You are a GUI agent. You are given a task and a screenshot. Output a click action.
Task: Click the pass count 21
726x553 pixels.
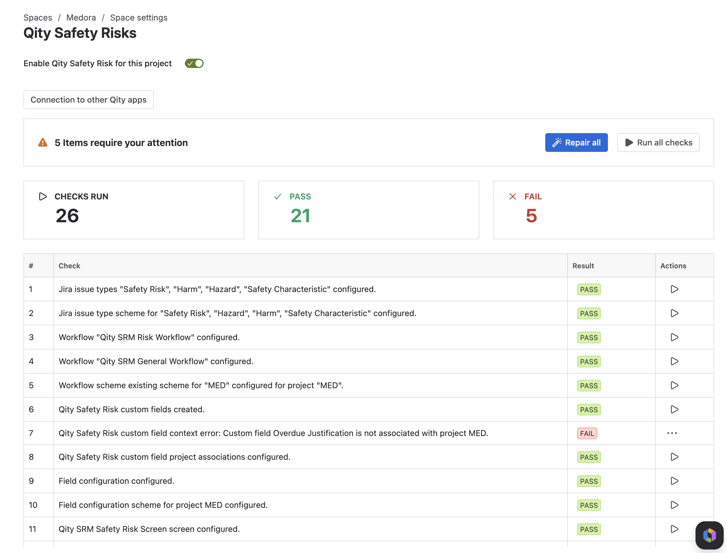click(x=300, y=216)
